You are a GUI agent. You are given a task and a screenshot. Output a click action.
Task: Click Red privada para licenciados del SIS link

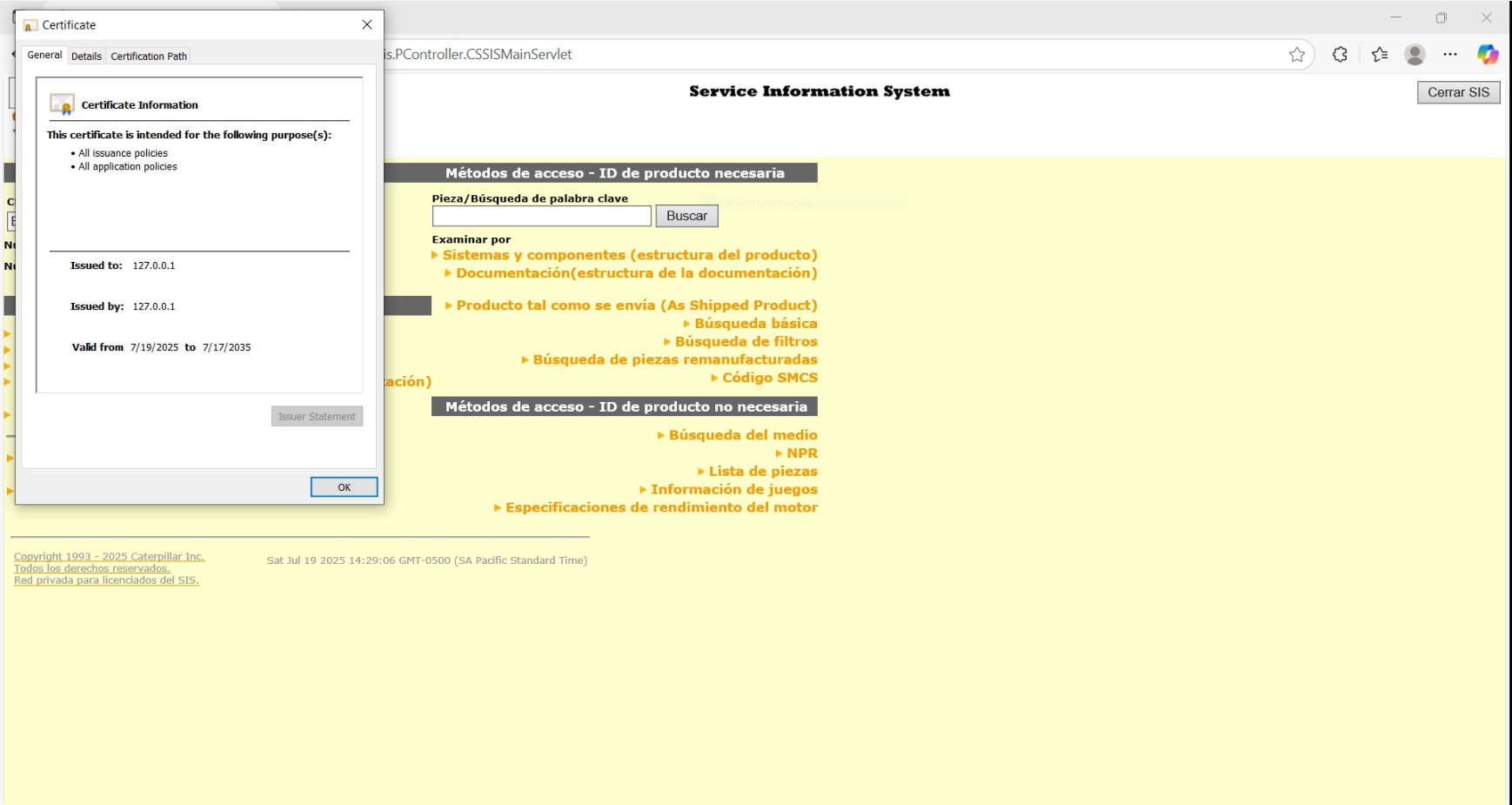pyautogui.click(x=106, y=580)
